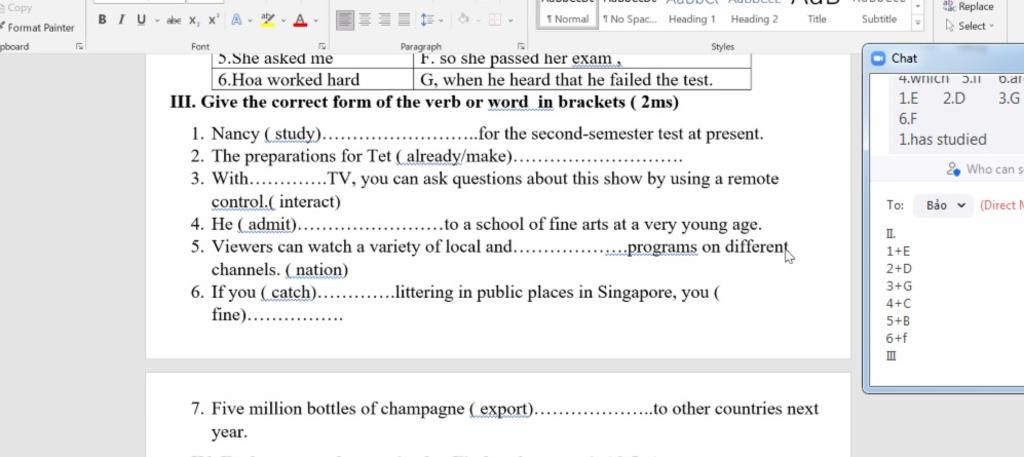Align text left
The image size is (1024, 457).
click(345, 20)
